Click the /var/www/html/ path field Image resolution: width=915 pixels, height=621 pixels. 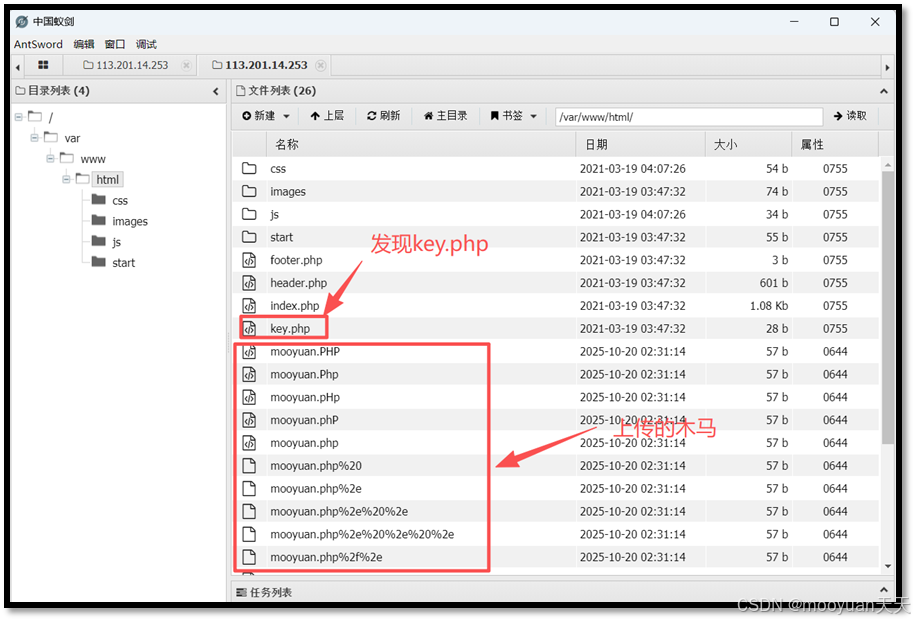689,117
